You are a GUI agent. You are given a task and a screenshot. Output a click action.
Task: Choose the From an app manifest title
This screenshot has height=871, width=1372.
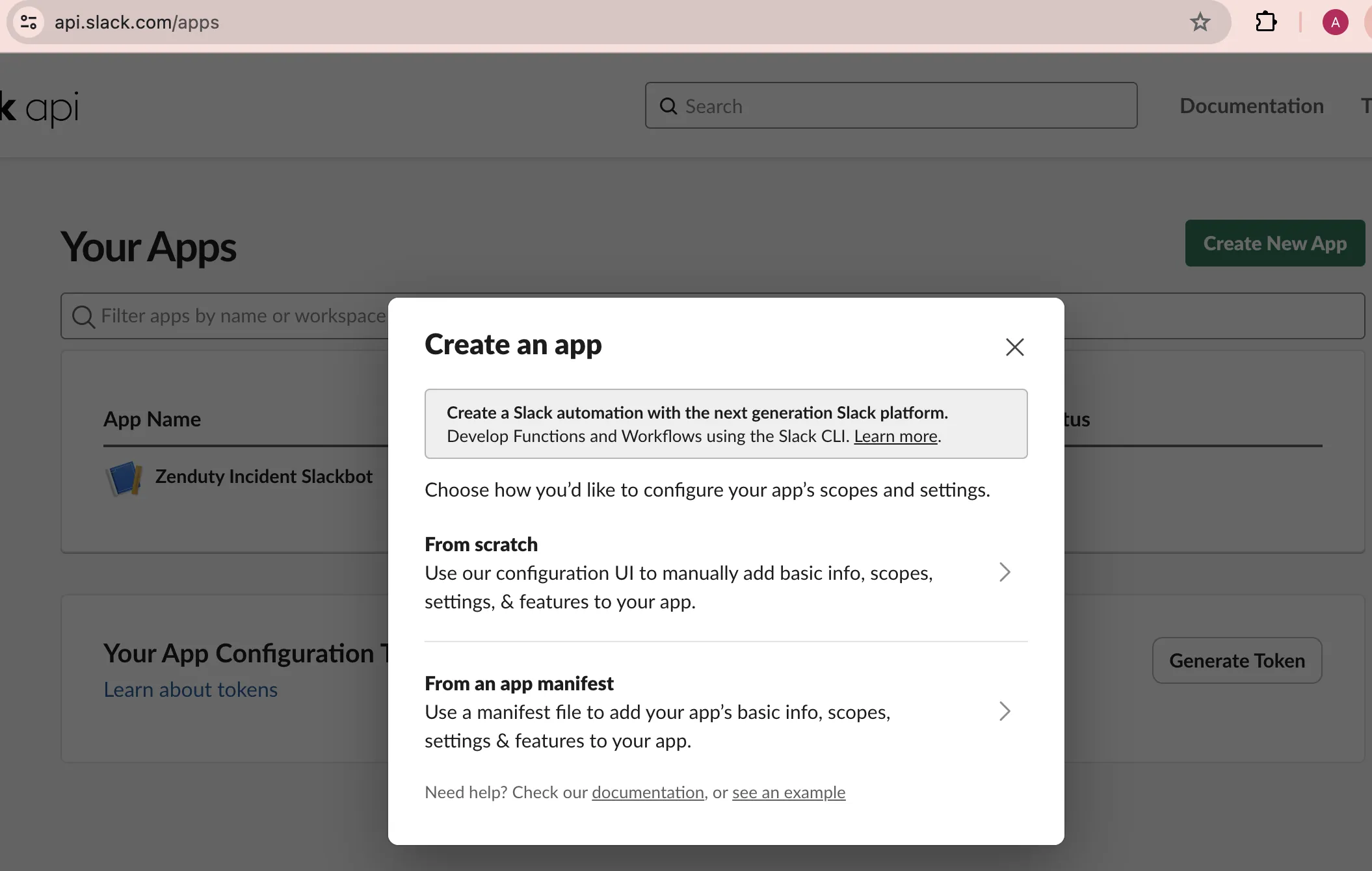(518, 683)
